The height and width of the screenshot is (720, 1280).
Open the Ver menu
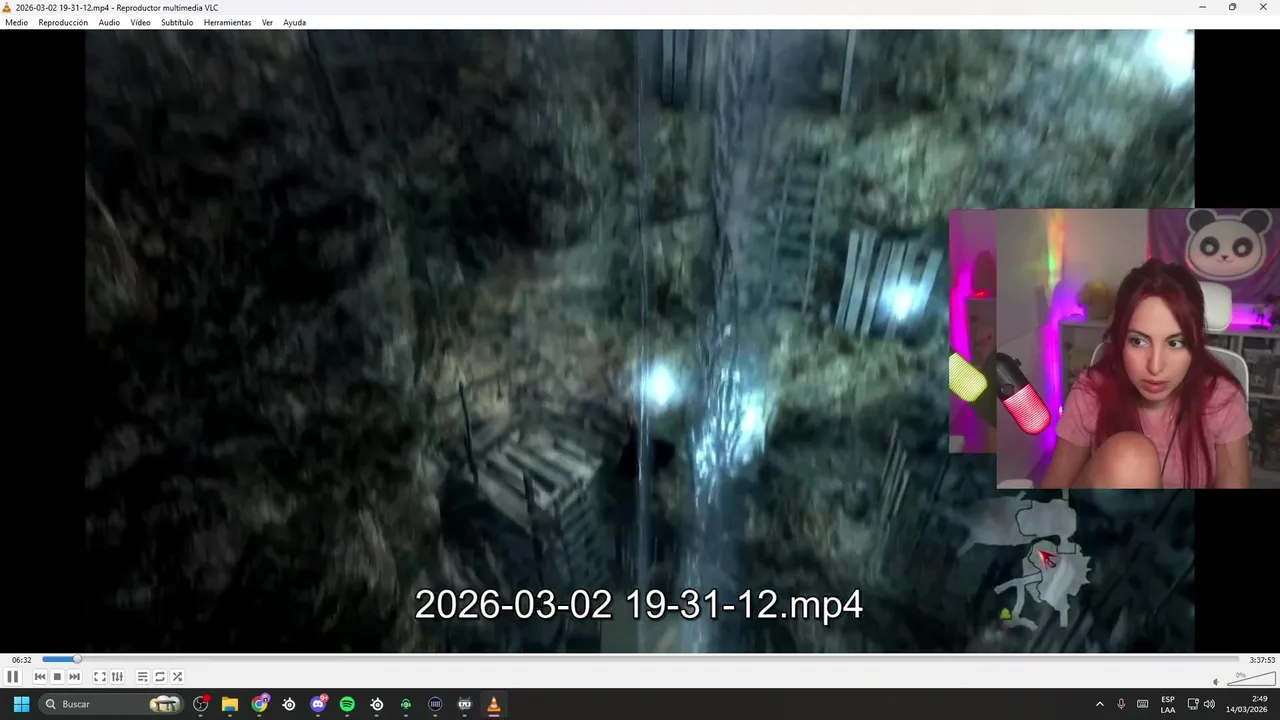[x=267, y=22]
